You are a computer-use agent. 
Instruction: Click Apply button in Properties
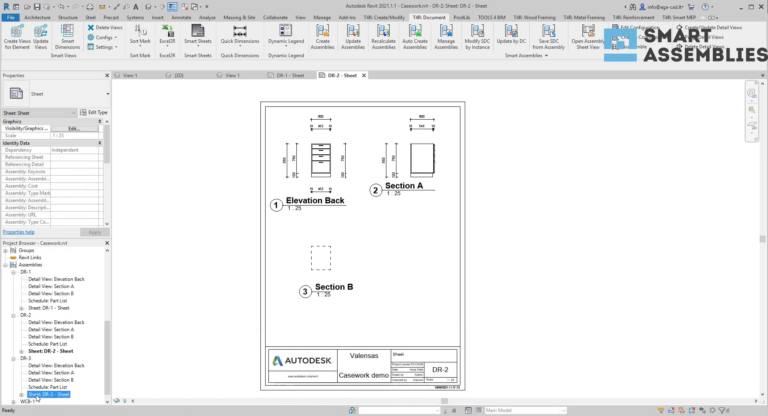[95, 232]
